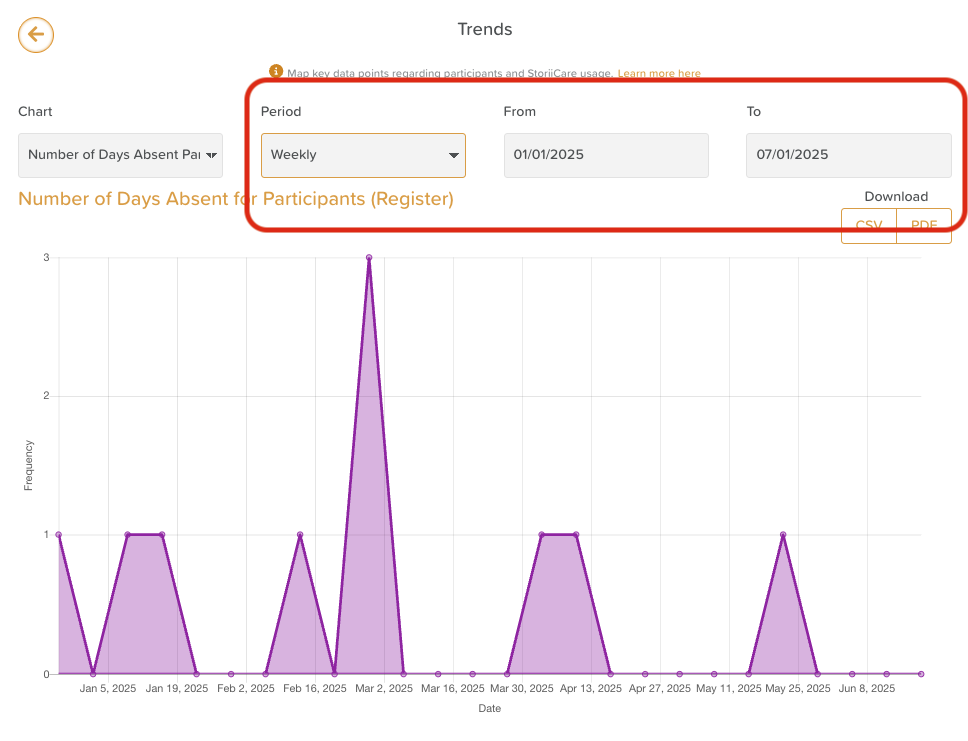Click the info icon beside the description
This screenshot has width=968, height=741.
pos(276,72)
